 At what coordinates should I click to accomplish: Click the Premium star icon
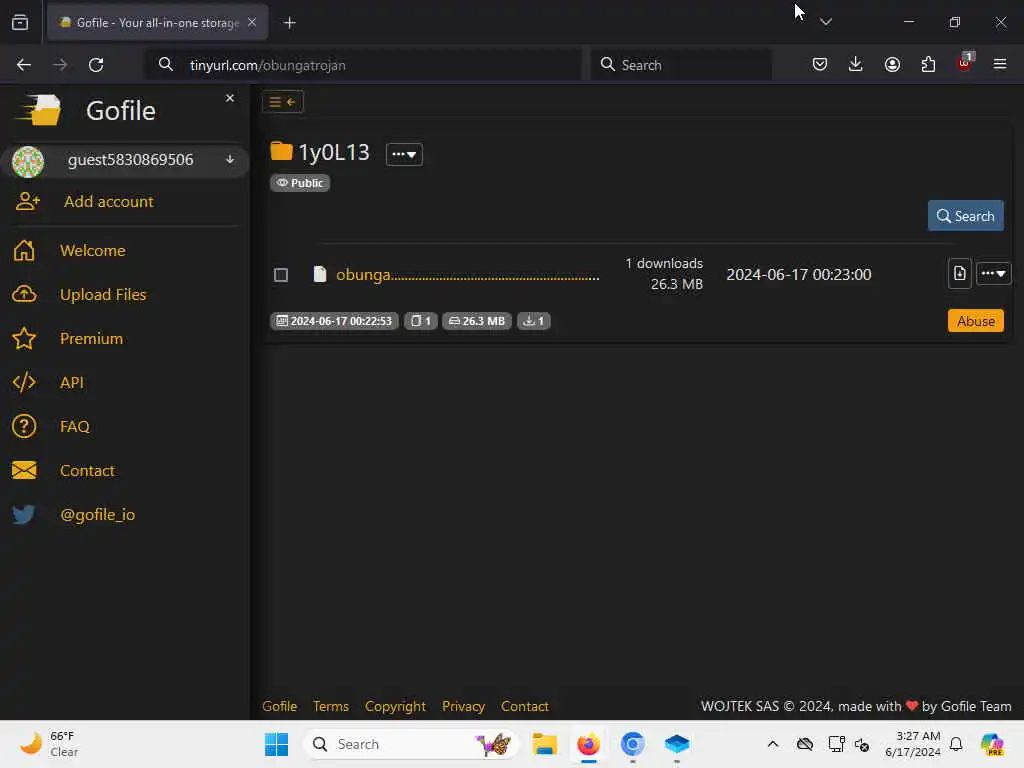[24, 338]
